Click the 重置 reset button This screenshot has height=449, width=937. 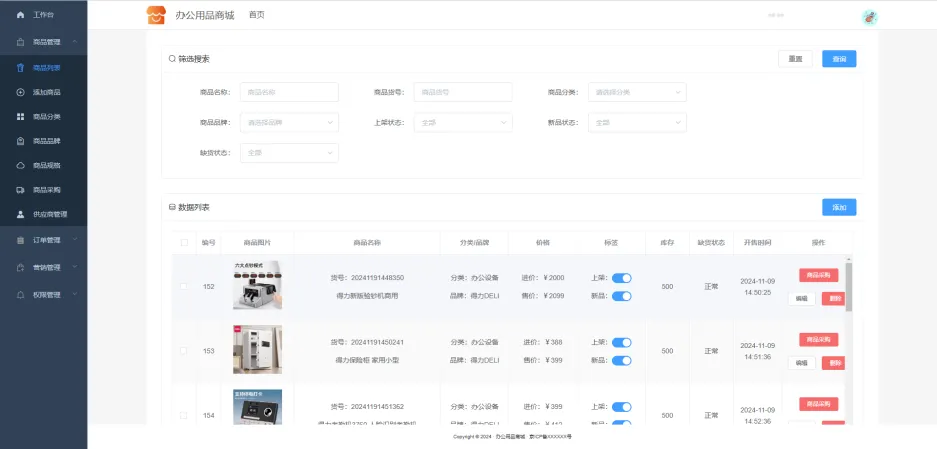tap(795, 59)
